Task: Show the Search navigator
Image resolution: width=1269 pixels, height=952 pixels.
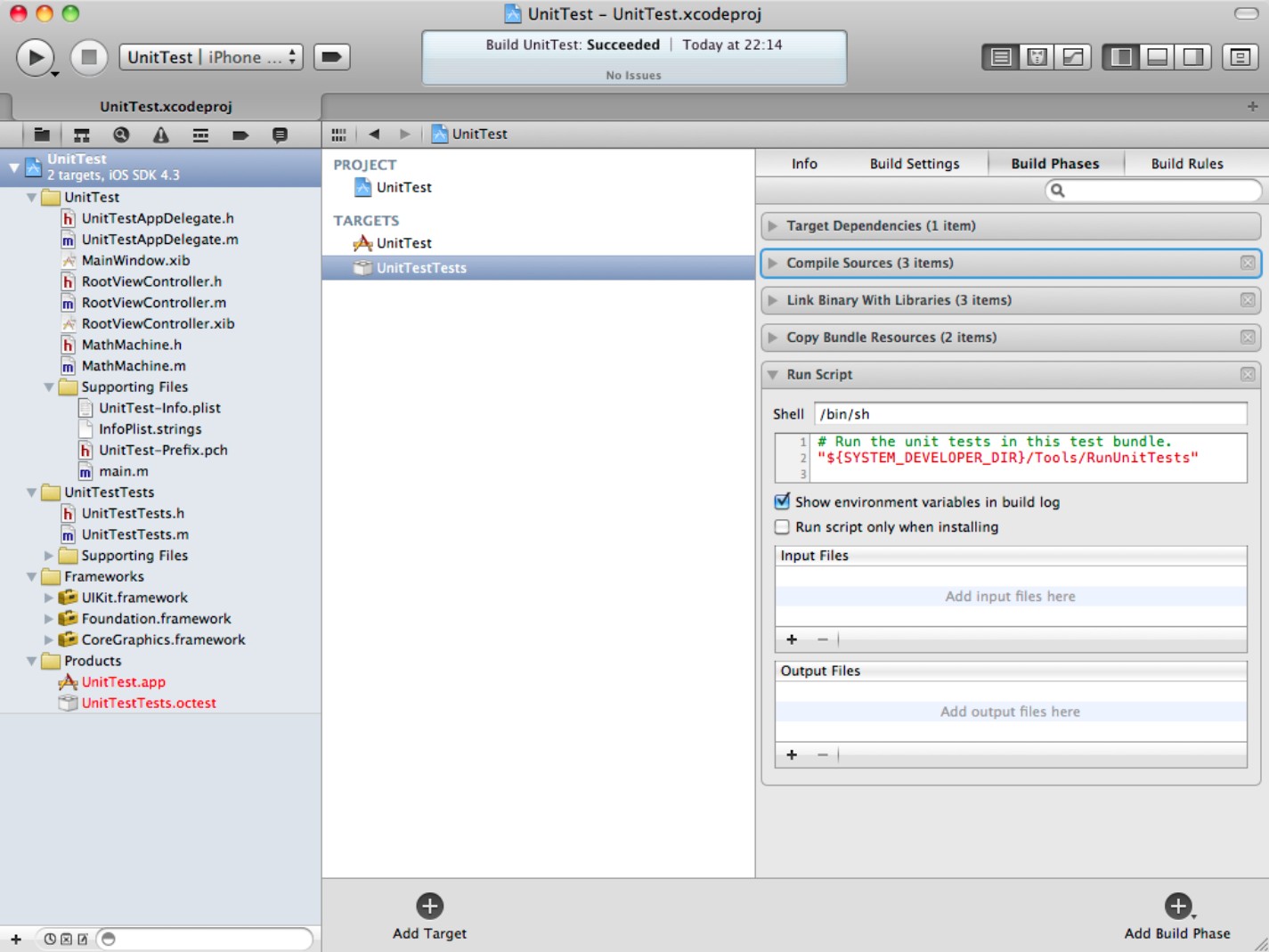Action: pyautogui.click(x=121, y=134)
